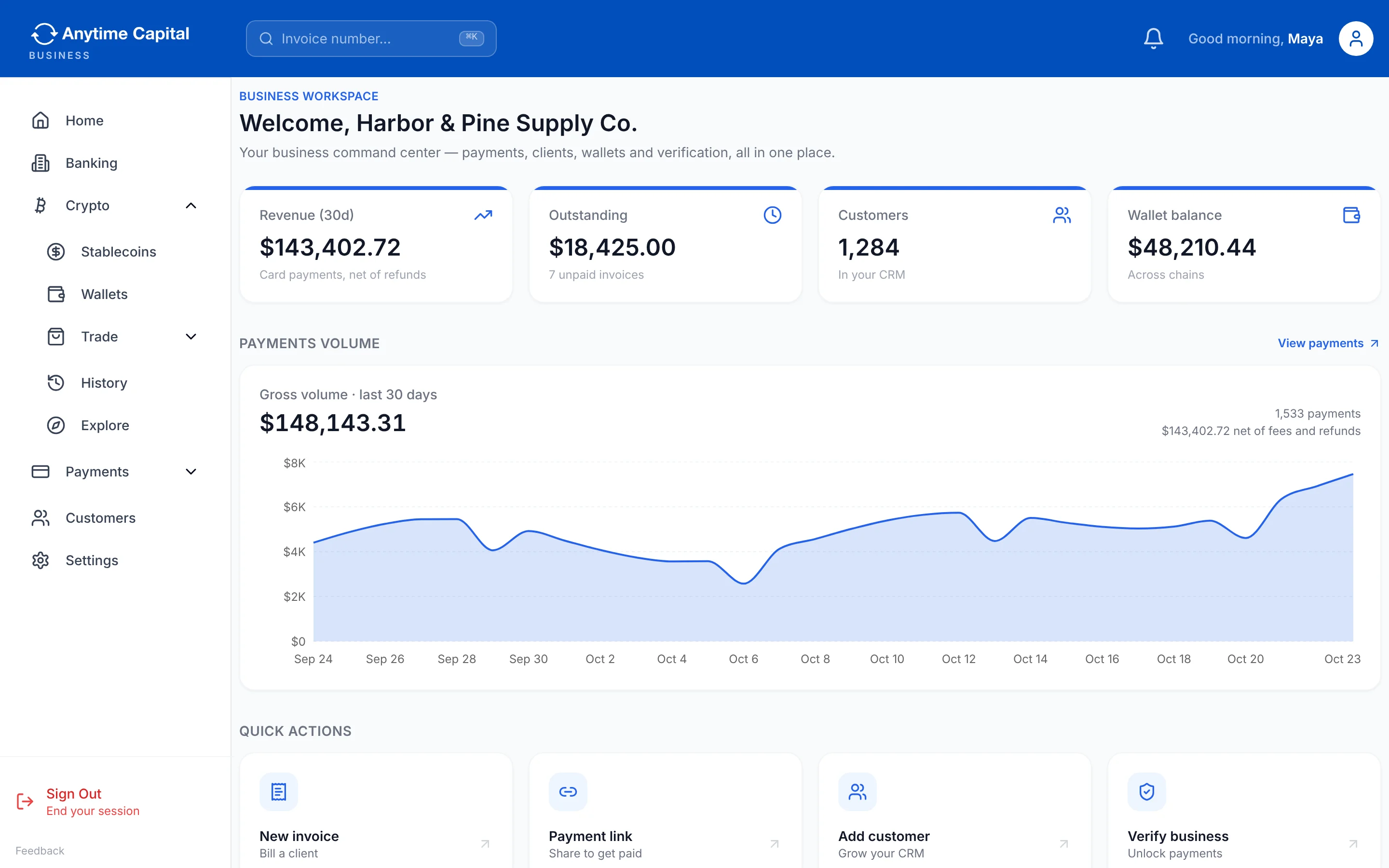Image resolution: width=1389 pixels, height=868 pixels.
Task: Click the "7 unpaid invoices" text
Action: pyautogui.click(x=596, y=274)
